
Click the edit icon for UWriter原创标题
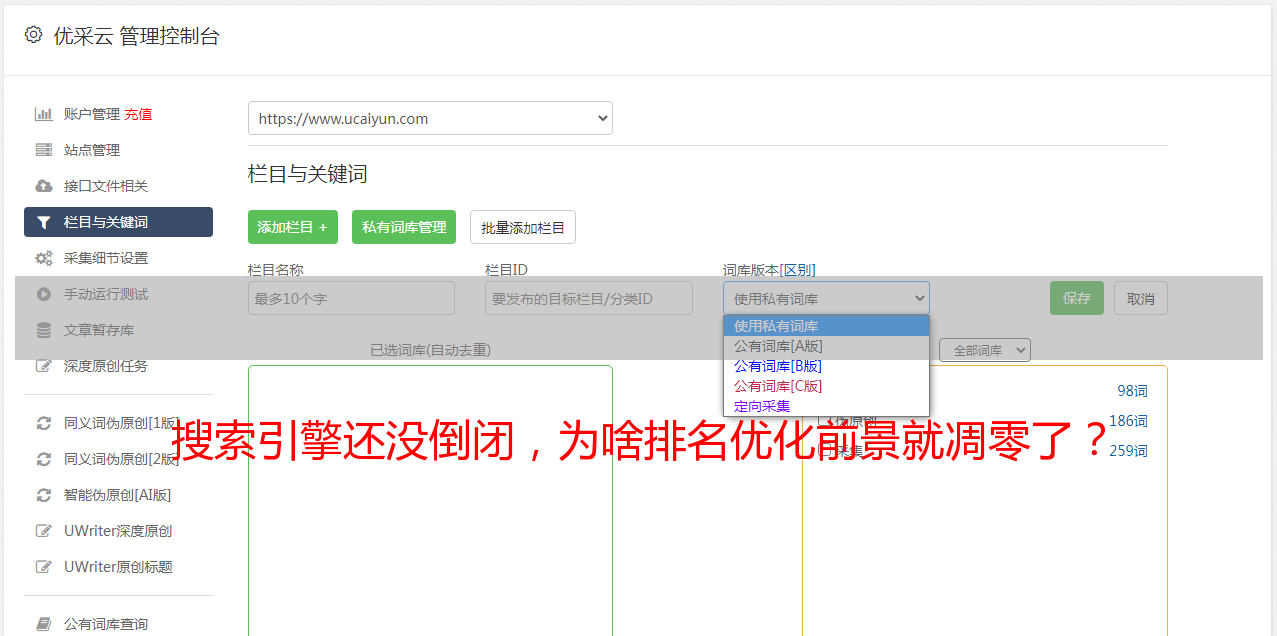coord(44,567)
